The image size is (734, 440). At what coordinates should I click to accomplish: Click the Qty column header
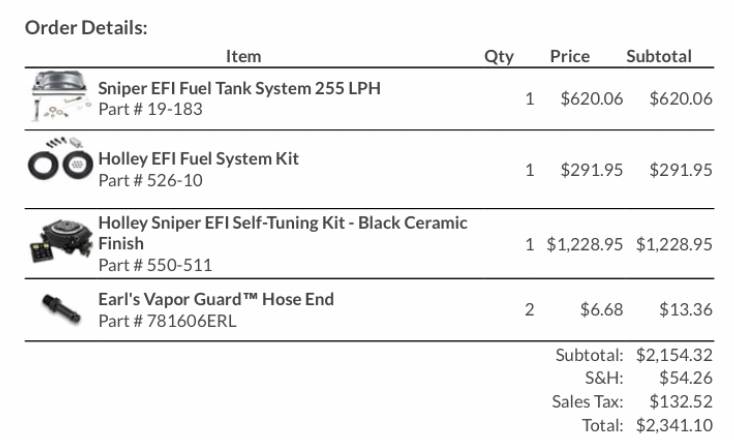click(x=499, y=57)
